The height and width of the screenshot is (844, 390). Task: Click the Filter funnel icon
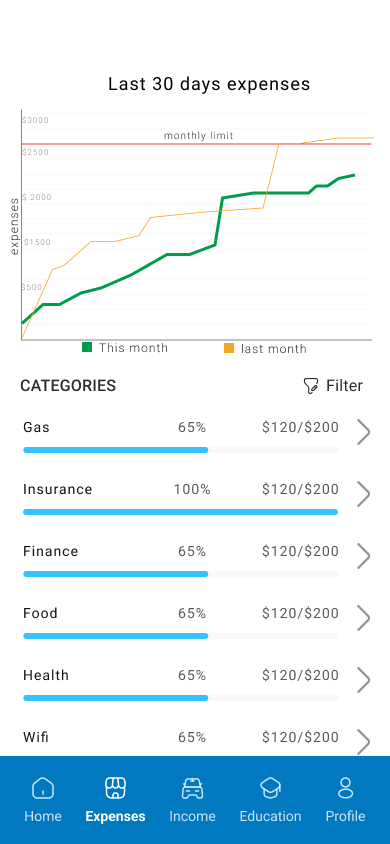tap(311, 386)
